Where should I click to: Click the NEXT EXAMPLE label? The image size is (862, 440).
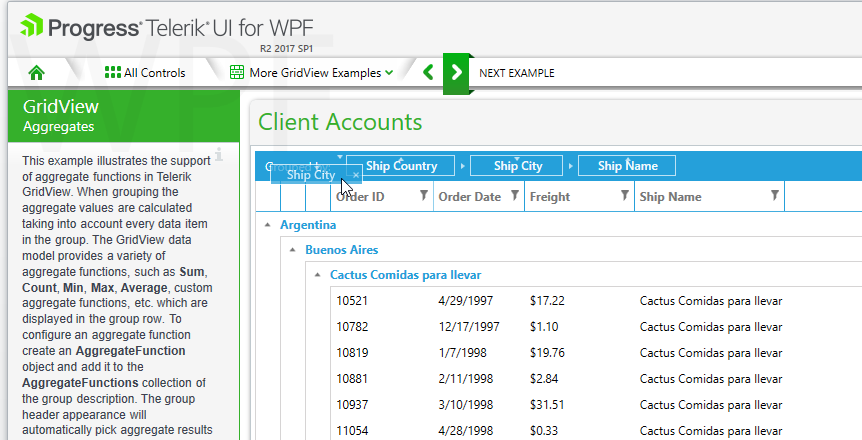pyautogui.click(x=516, y=73)
